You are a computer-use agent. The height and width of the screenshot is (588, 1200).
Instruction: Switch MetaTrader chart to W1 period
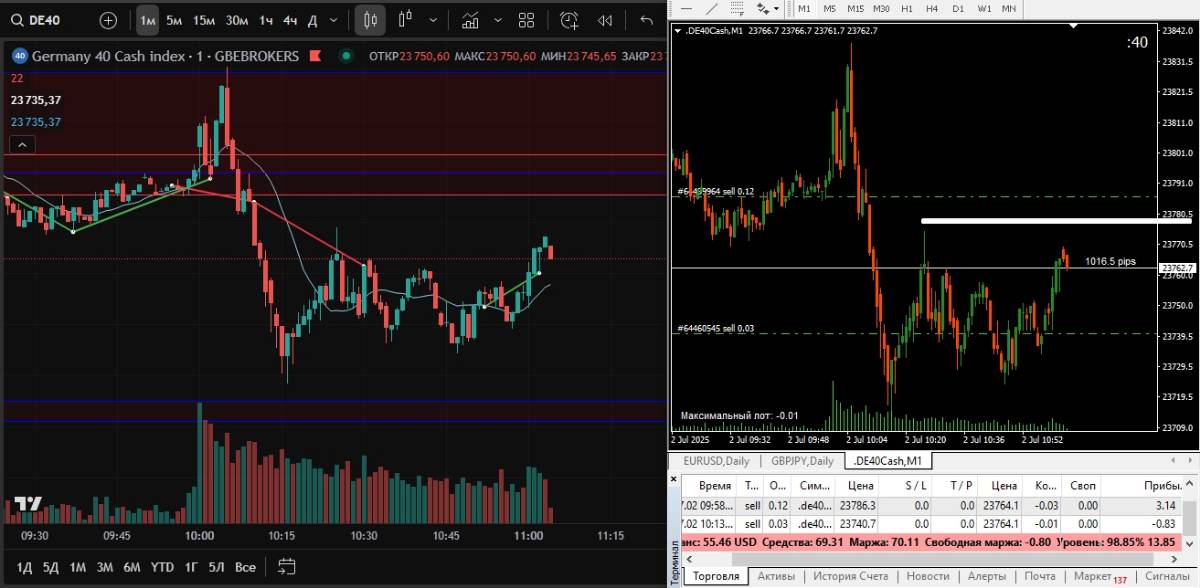[984, 8]
